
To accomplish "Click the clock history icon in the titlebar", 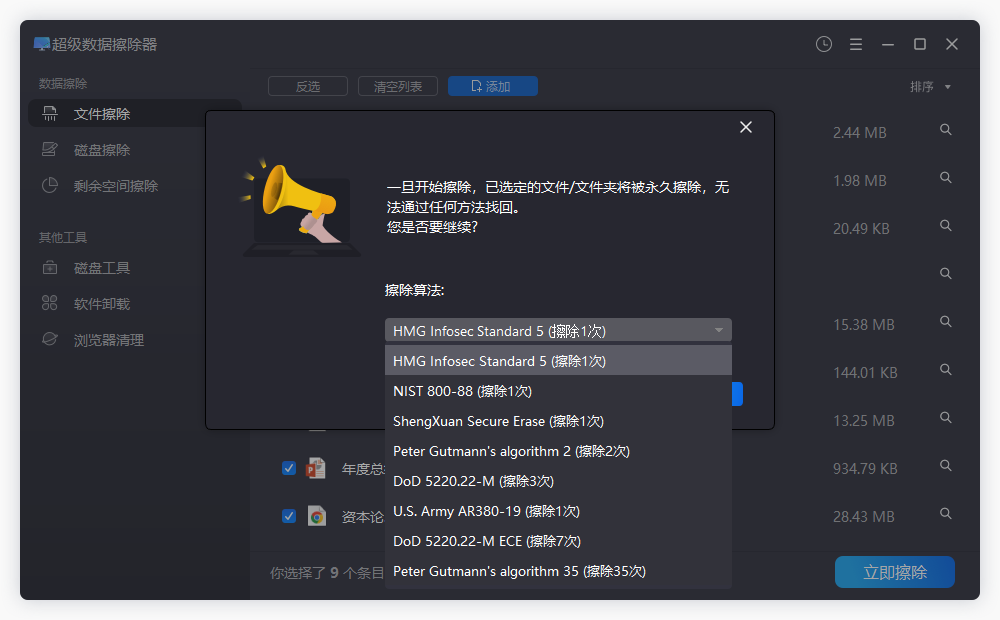I will pos(823,44).
